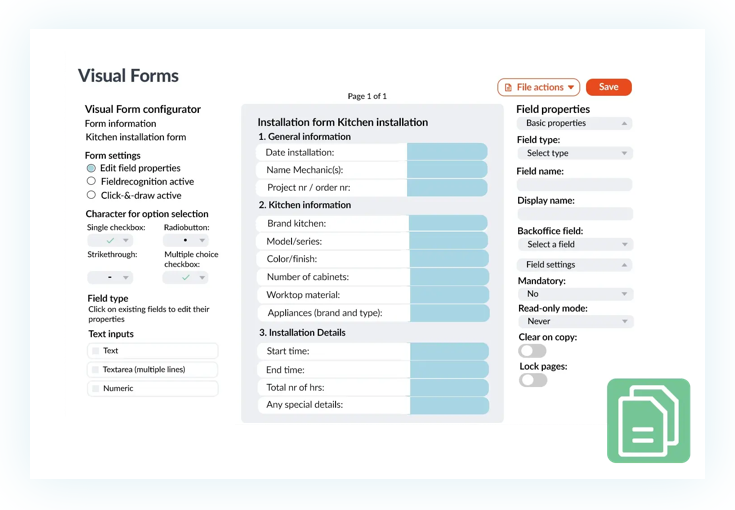Click the Text input field type icon
This screenshot has width=735, height=510.
[x=96, y=351]
